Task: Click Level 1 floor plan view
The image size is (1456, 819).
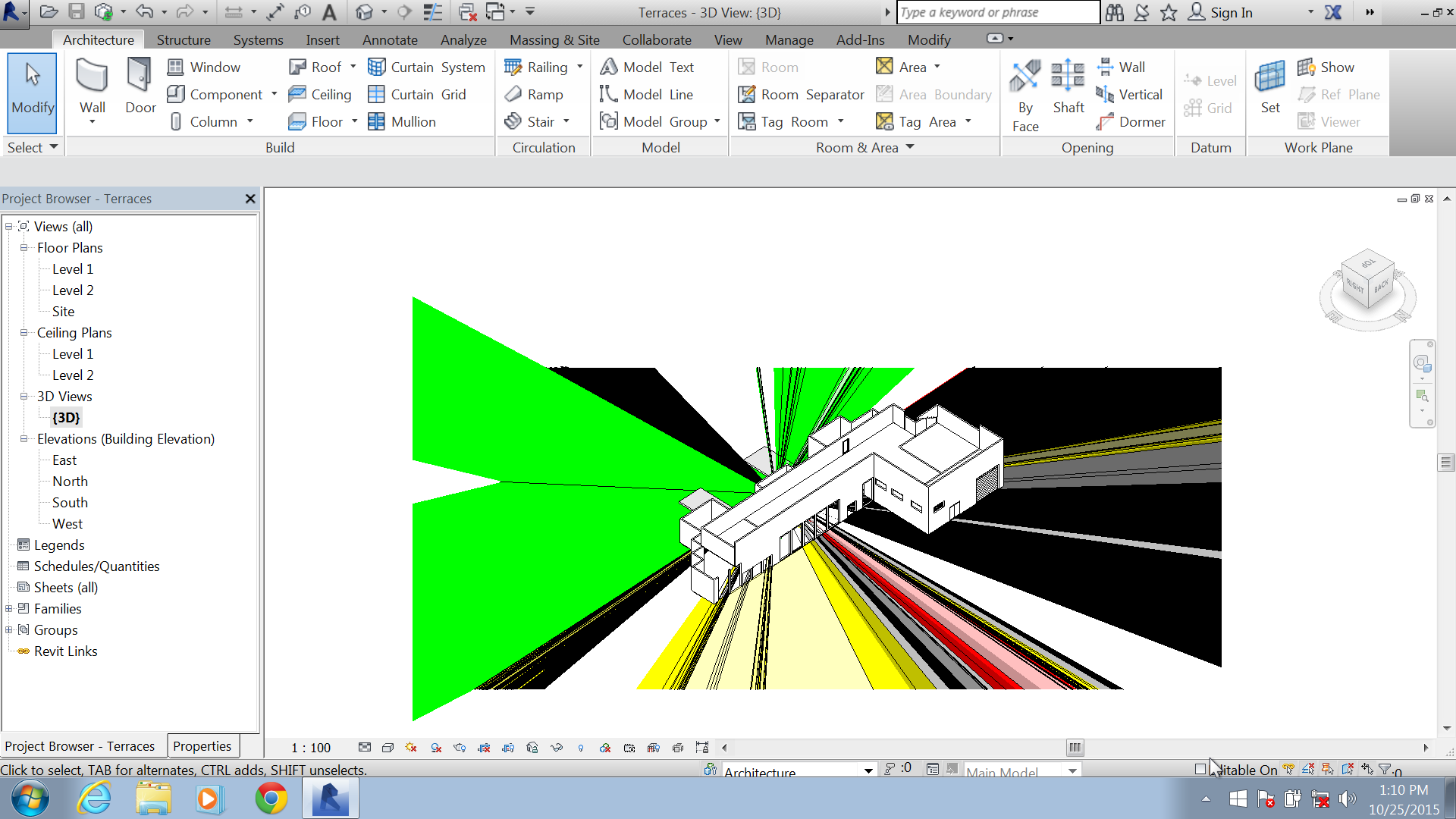Action: click(x=73, y=268)
